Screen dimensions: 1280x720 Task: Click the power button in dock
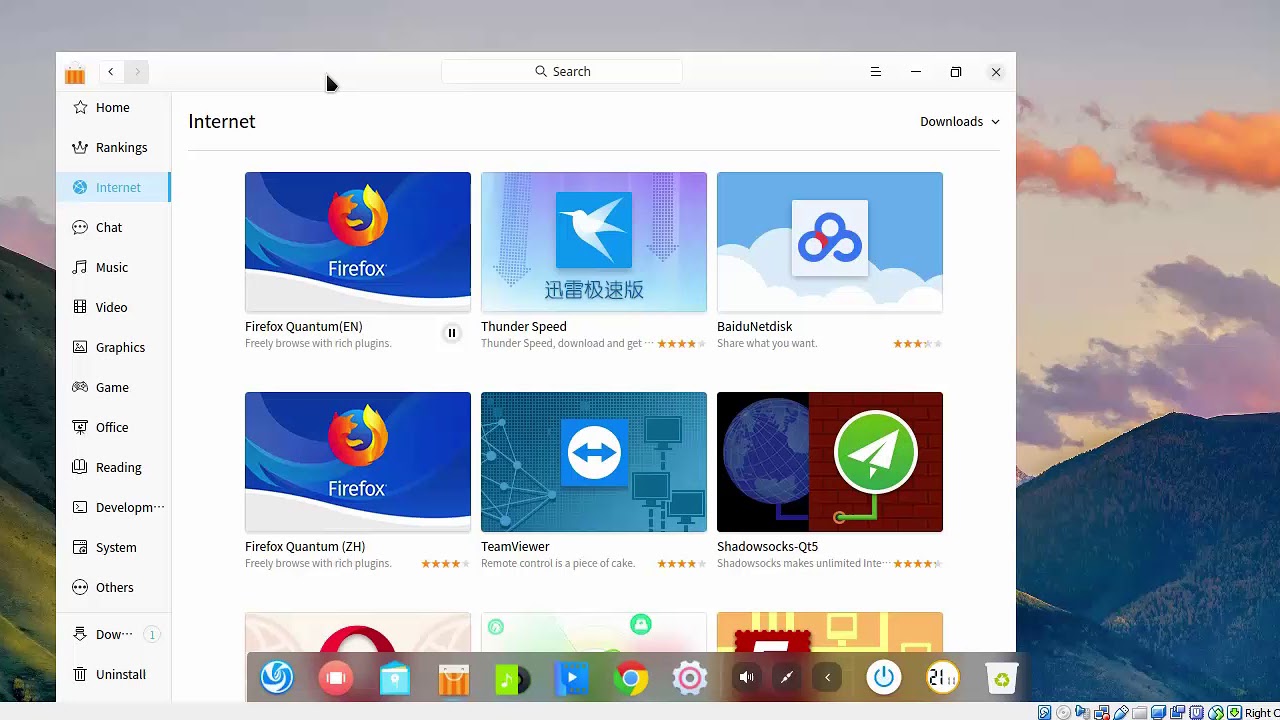point(884,678)
